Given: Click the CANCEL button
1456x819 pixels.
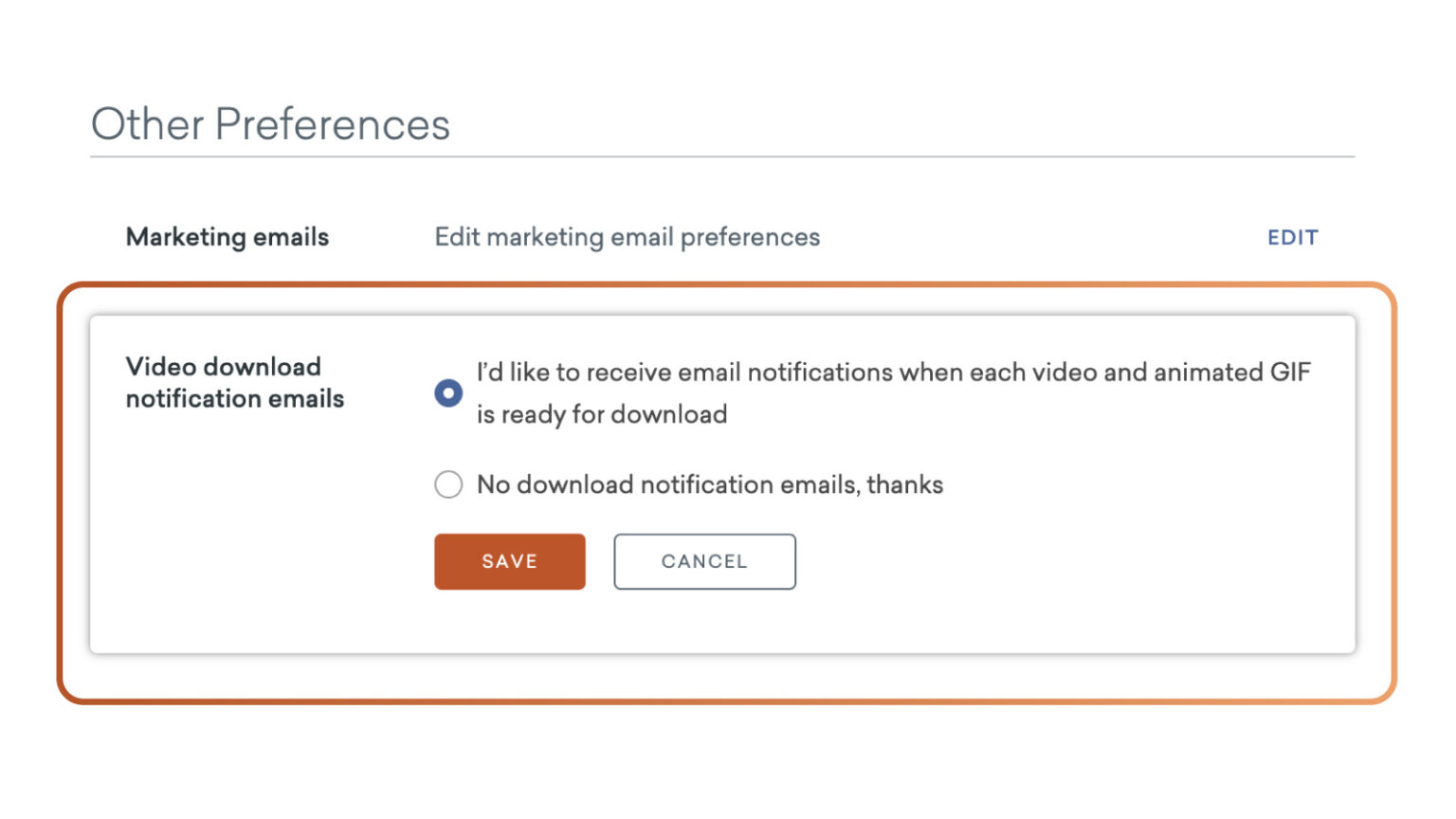Looking at the screenshot, I should [x=703, y=561].
